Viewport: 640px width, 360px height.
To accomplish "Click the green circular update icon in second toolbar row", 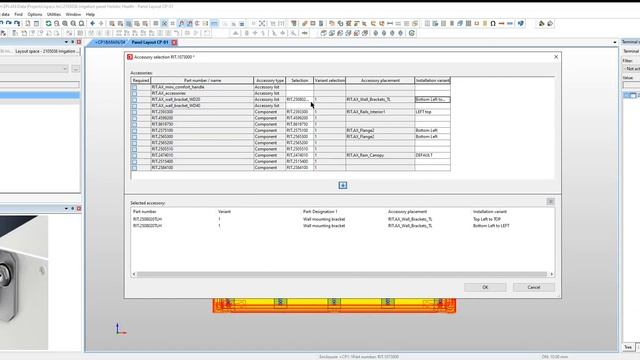I will tap(412, 33).
